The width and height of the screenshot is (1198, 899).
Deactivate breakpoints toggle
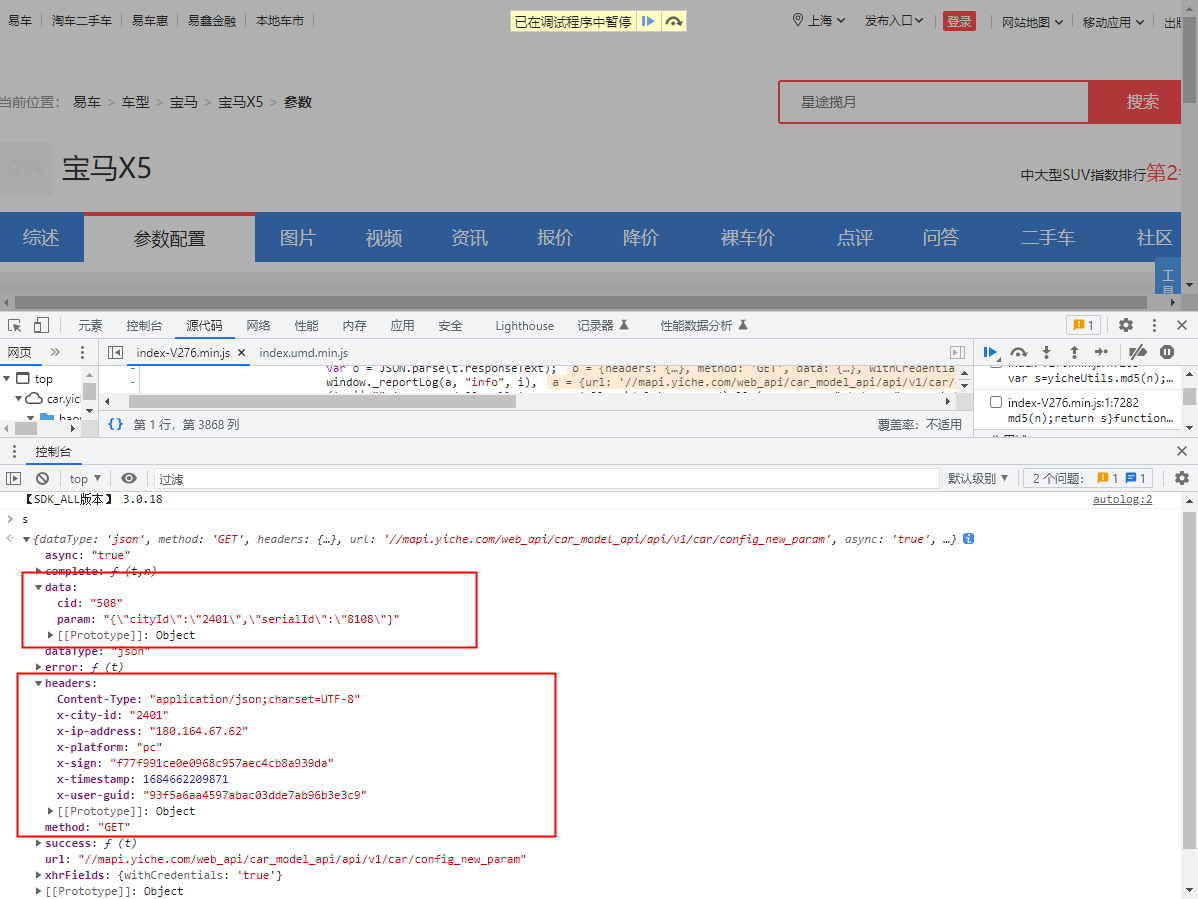click(x=1138, y=352)
